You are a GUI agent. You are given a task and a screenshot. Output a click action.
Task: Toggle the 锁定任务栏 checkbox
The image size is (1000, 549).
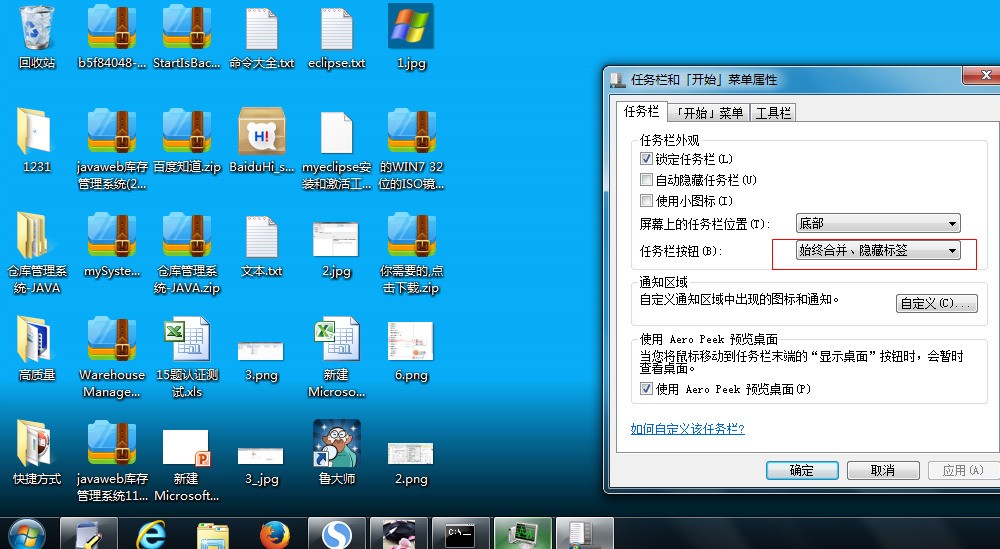click(646, 159)
